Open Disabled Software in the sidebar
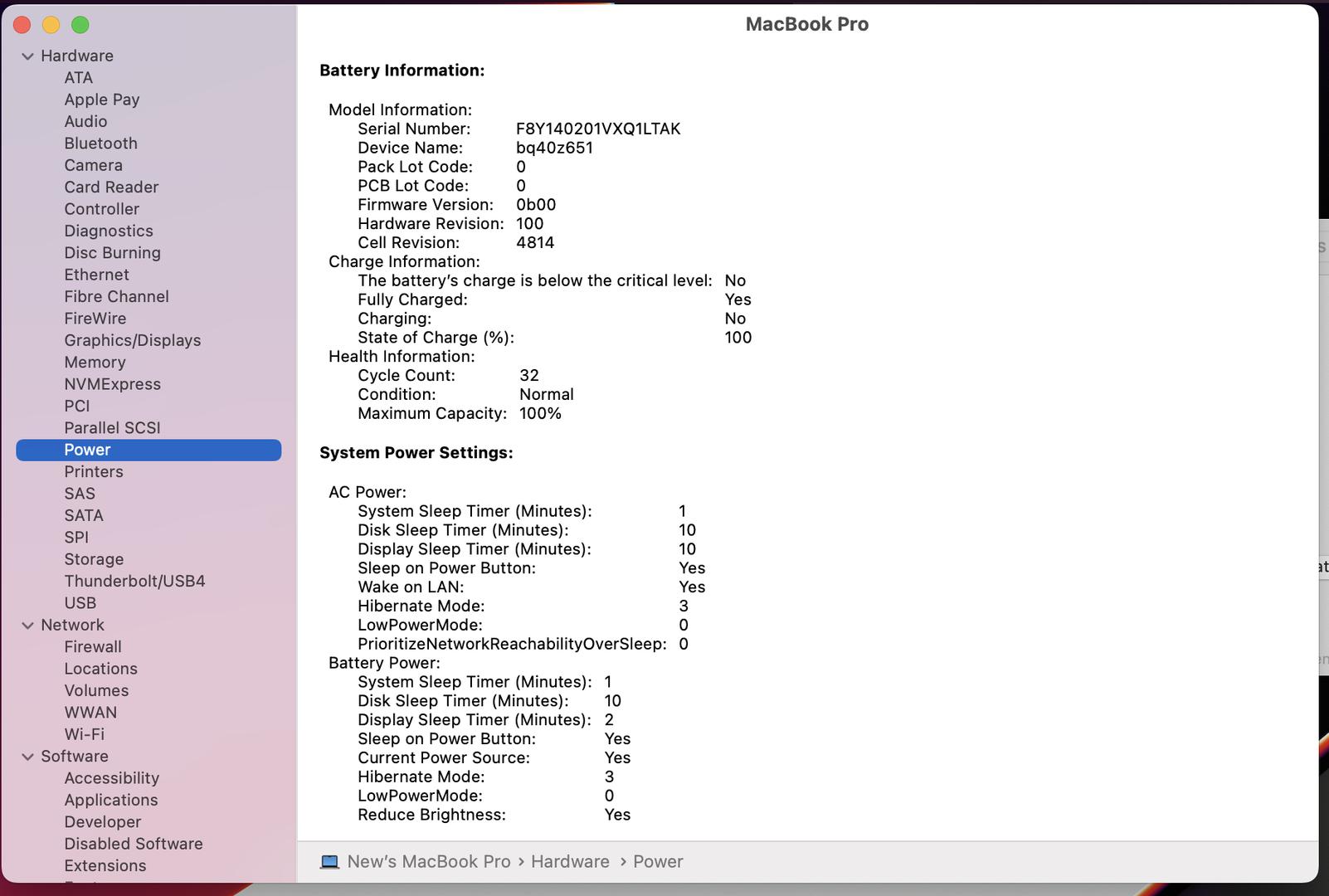The width and height of the screenshot is (1329, 896). pyautogui.click(x=134, y=844)
